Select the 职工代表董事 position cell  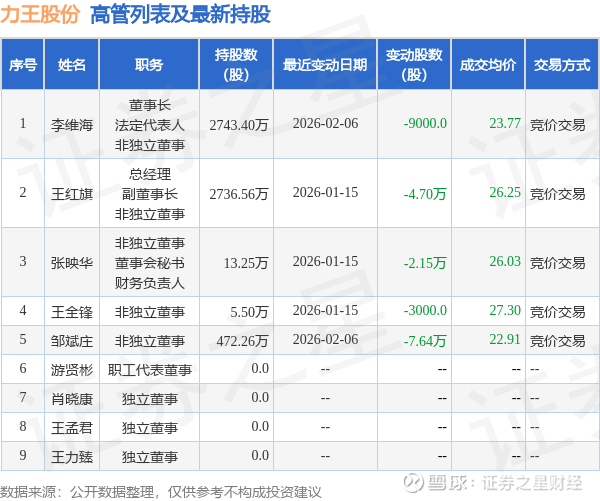click(150, 370)
